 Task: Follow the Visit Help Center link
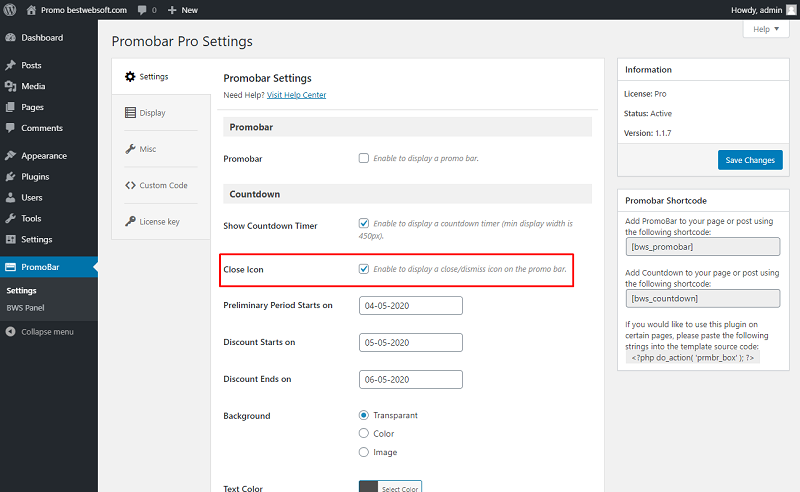[296, 95]
